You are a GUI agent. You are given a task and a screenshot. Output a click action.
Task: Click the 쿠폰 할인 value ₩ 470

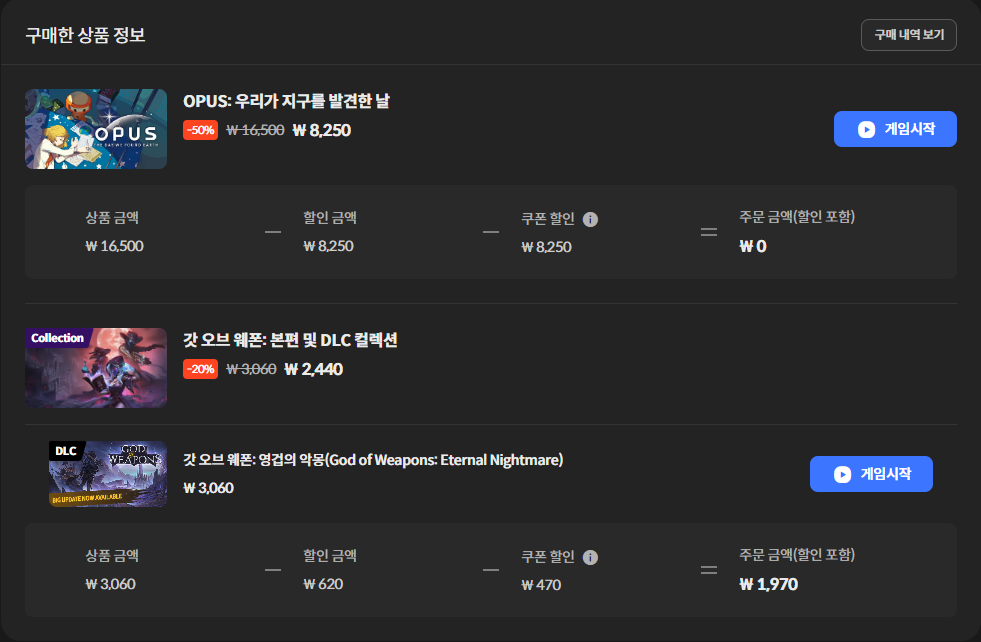pos(541,585)
